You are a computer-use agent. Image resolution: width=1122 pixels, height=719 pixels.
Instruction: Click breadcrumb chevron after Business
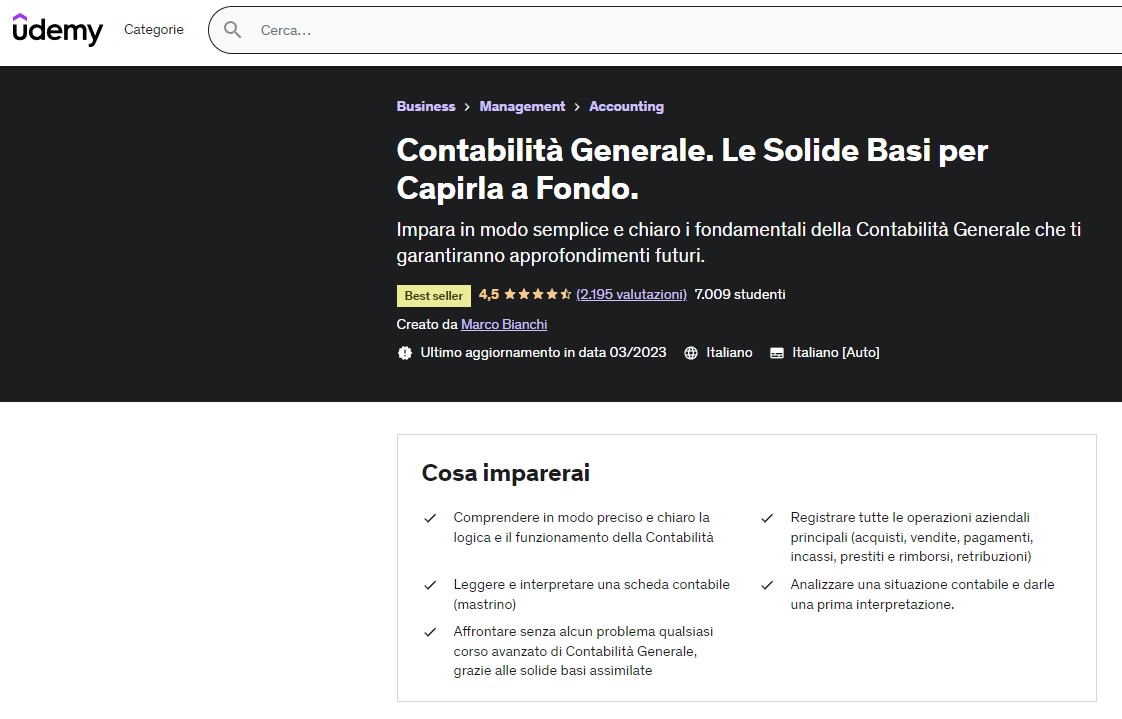(x=467, y=107)
